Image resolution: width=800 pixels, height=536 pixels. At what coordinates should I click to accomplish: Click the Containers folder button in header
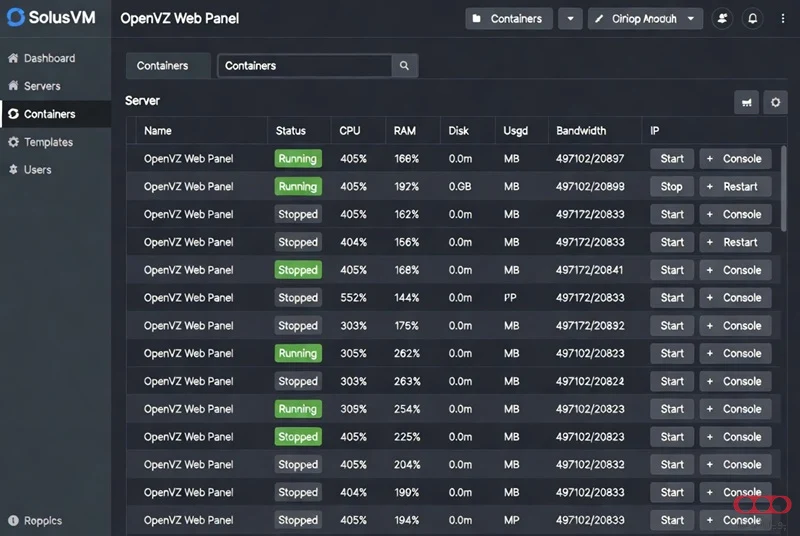pos(509,19)
